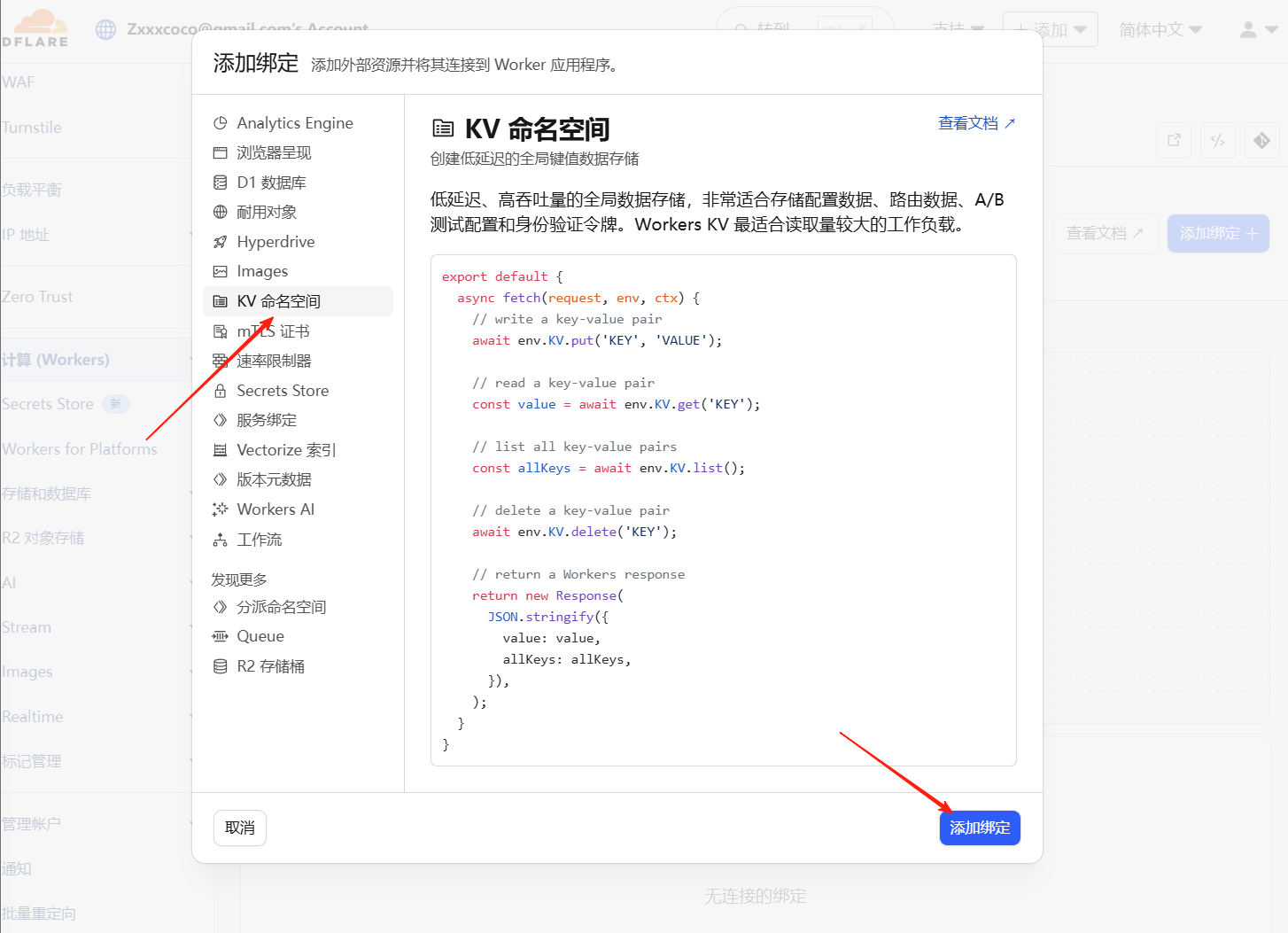Open WAF in sidebar
The image size is (1288, 933).
(x=18, y=82)
